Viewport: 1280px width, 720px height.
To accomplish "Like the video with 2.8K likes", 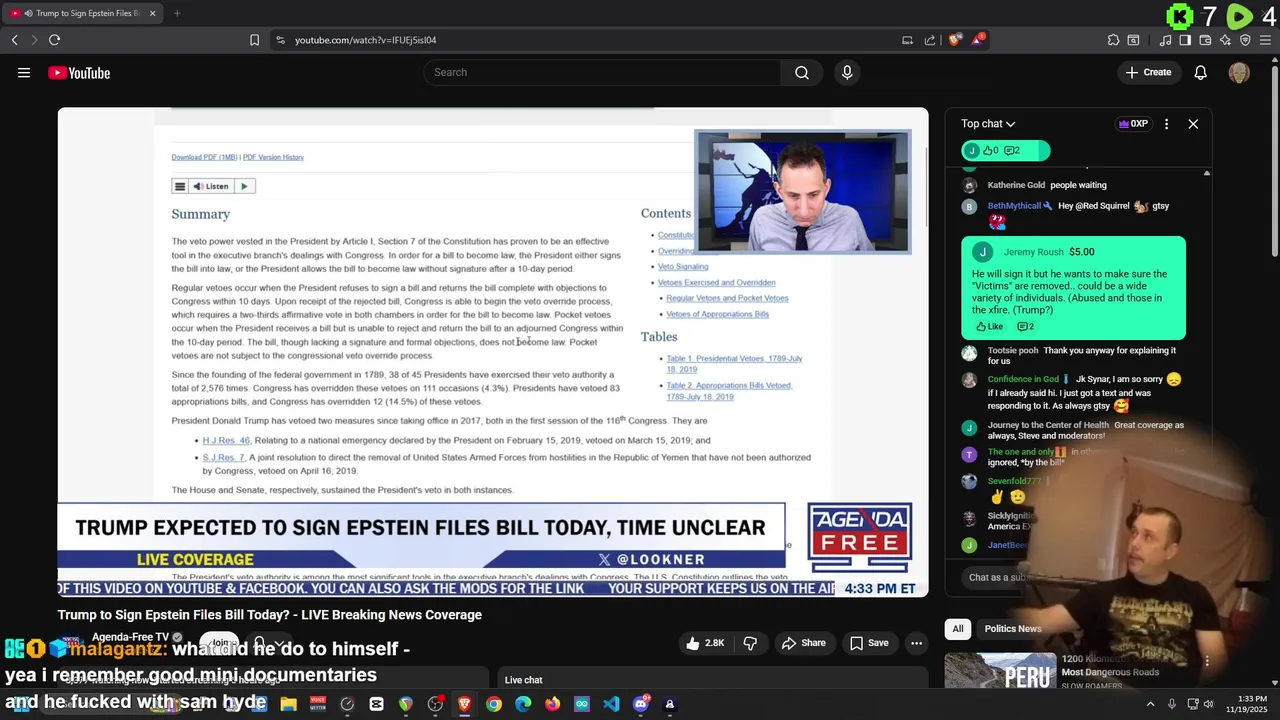I will click(x=705, y=643).
